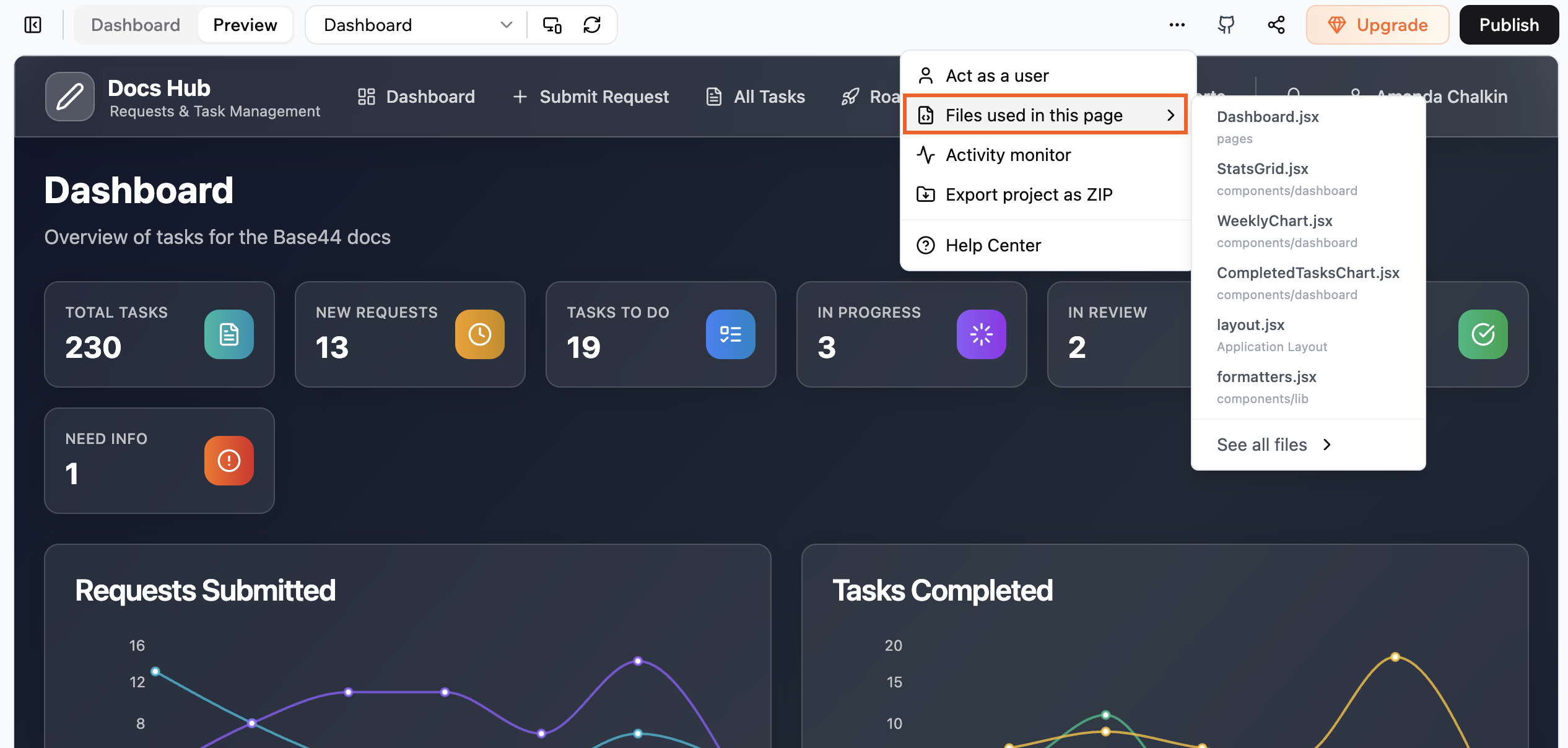Click the purple In Progress spinner icon
1568x748 pixels.
coord(981,334)
